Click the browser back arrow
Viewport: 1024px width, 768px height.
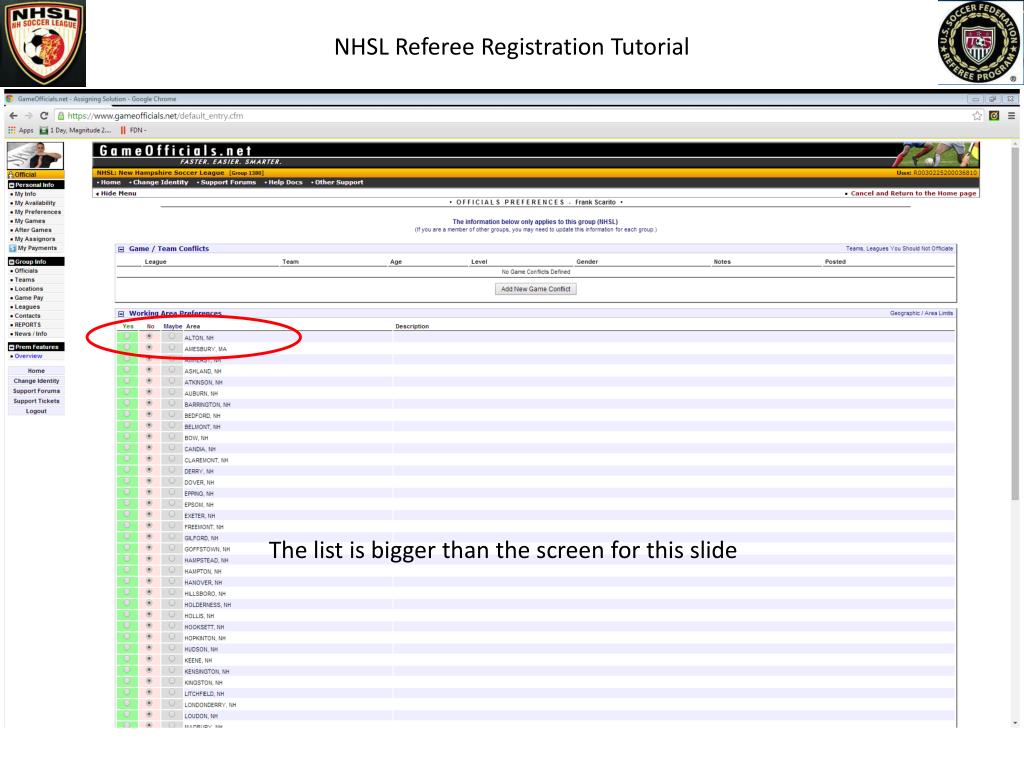(x=11, y=116)
